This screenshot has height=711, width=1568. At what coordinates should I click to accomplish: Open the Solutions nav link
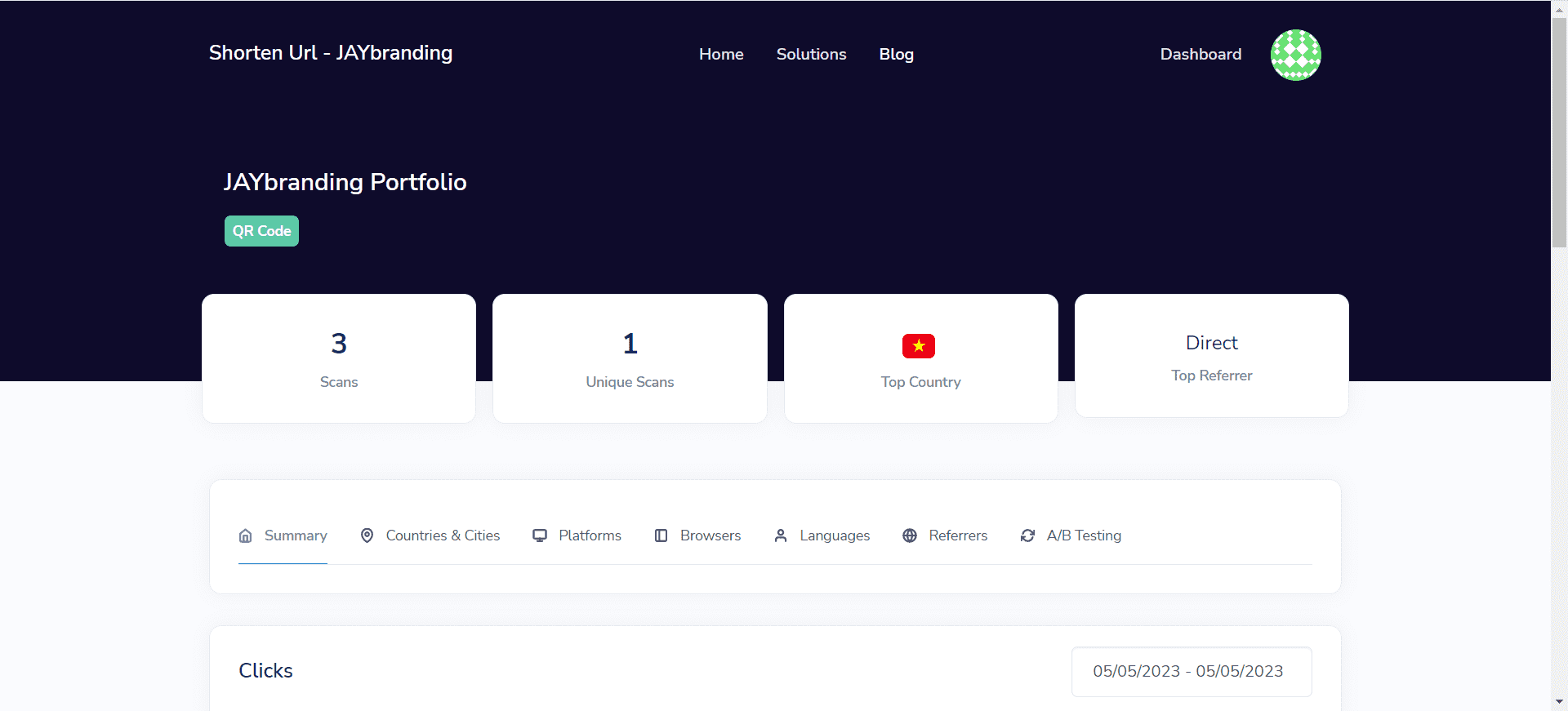pos(811,54)
